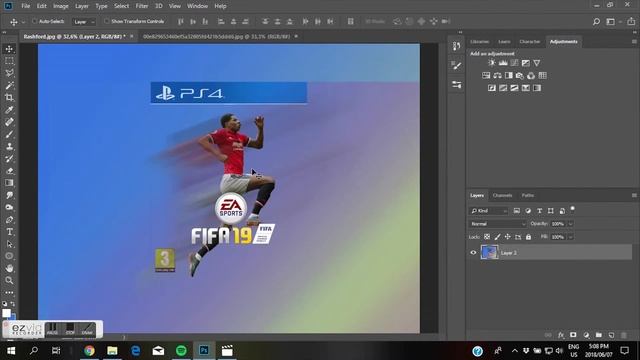Screen dimensions: 640x360
Task: Toggle the type layer filter
Action: pyautogui.click(x=540, y=211)
